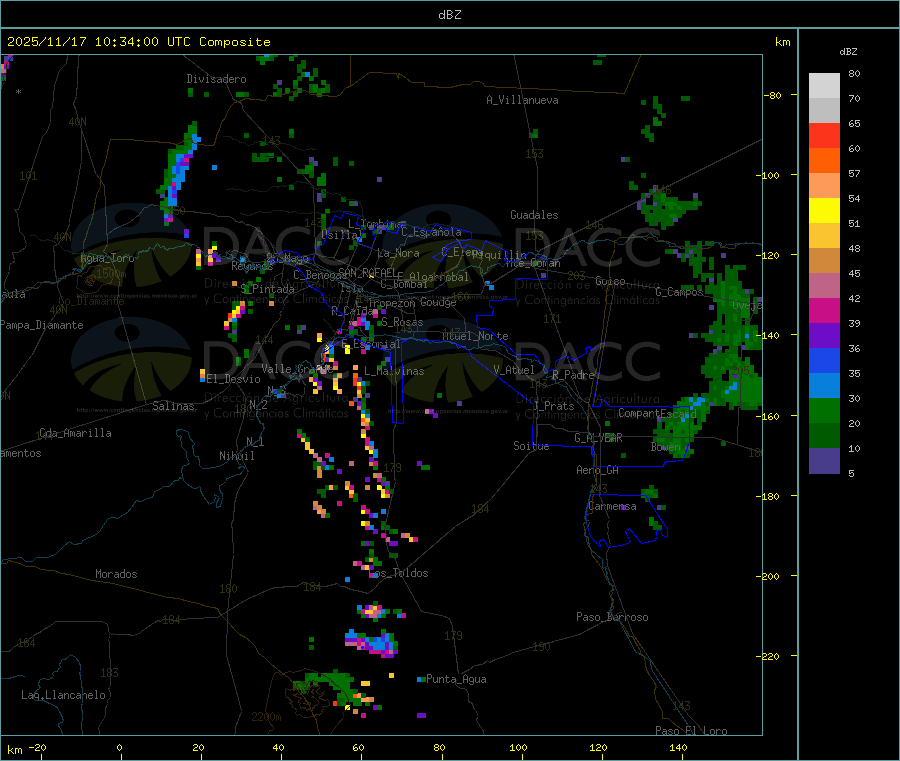Click the 'Aero_GA' map label
900x761 pixels.
point(598,470)
